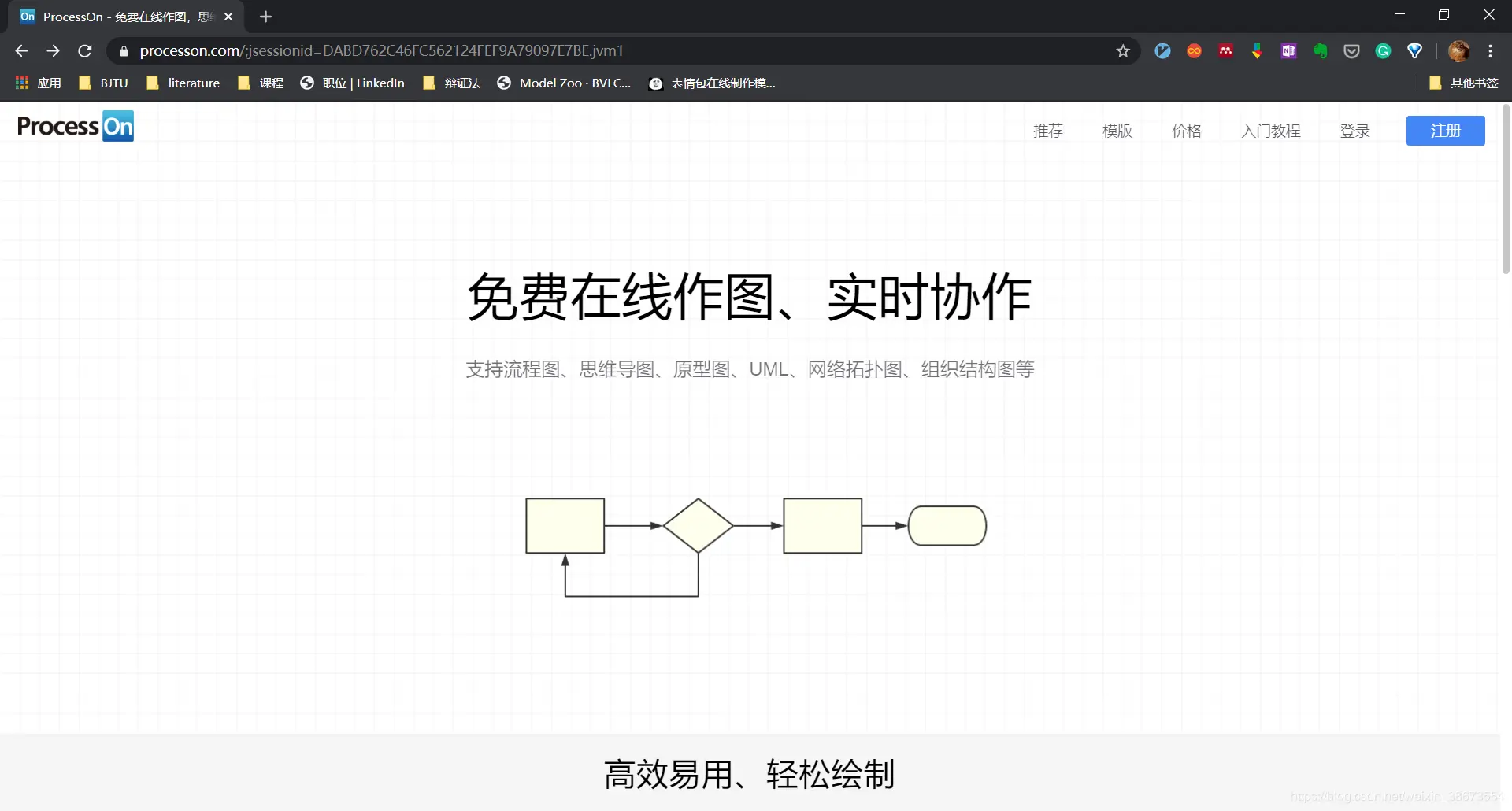This screenshot has width=1512, height=811.
Task: Open the video downloader extension
Action: point(1257,50)
